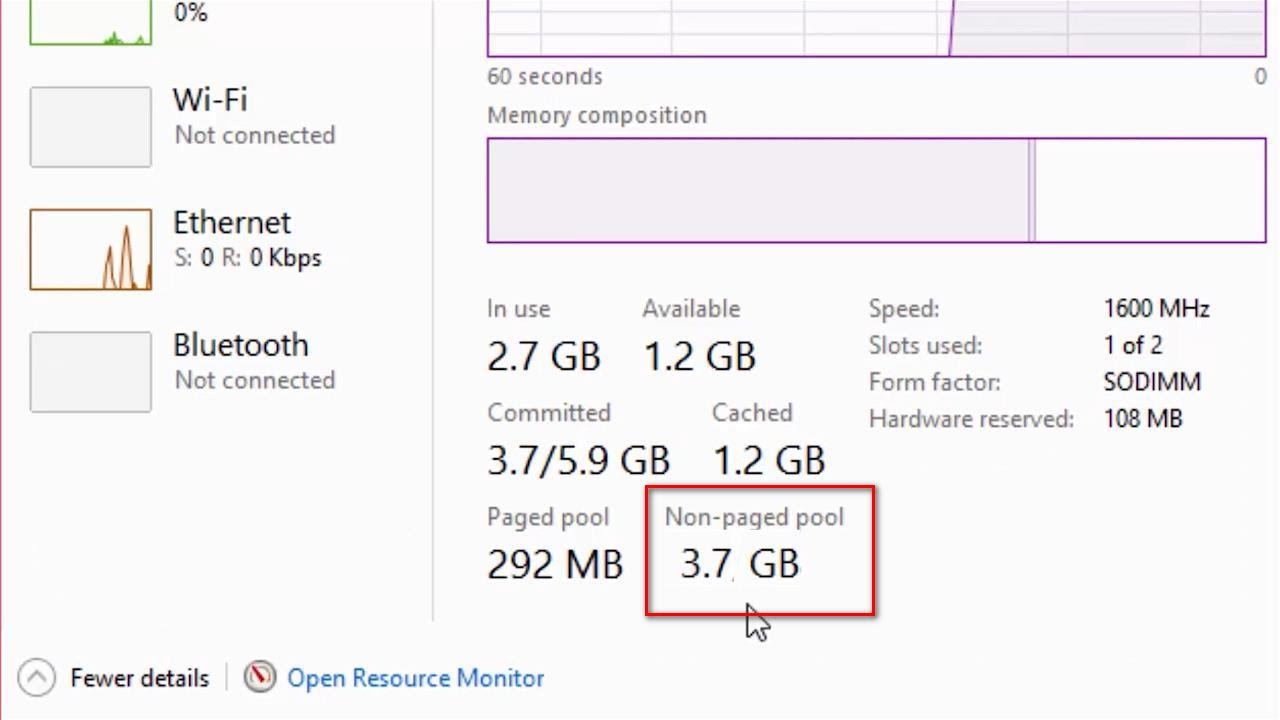Click the In use 2.7 GB value

544,357
